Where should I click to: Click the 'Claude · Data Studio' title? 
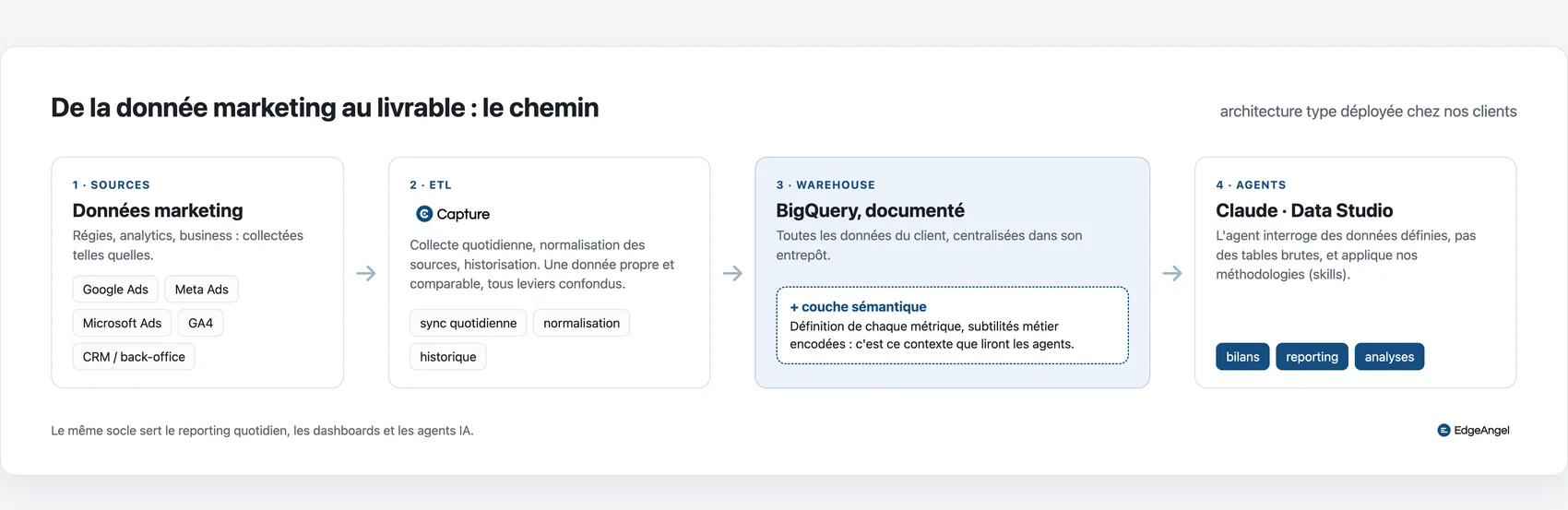(x=1304, y=210)
